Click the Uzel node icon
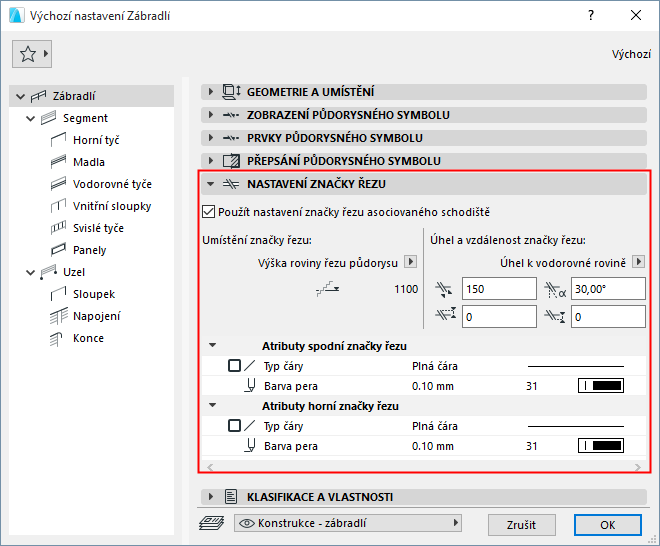 48,272
